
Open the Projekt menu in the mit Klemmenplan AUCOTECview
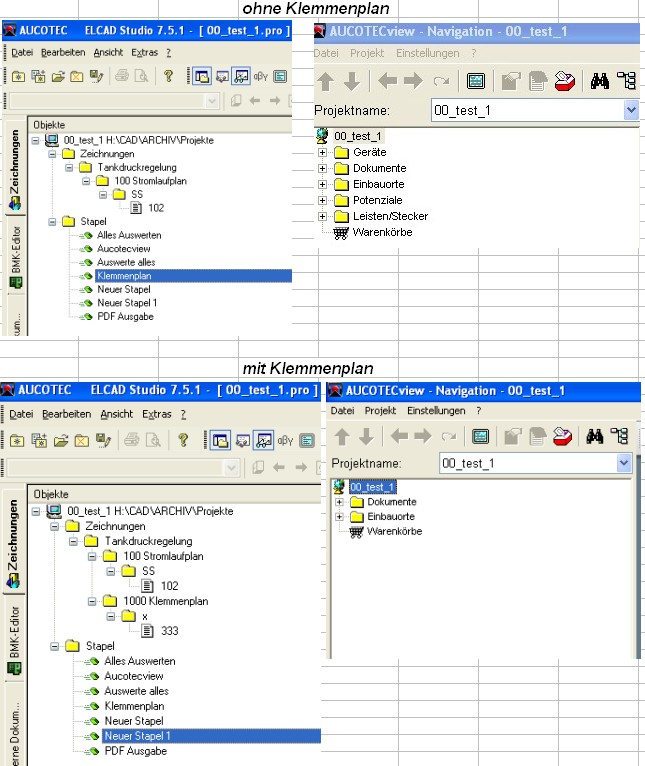[x=380, y=410]
